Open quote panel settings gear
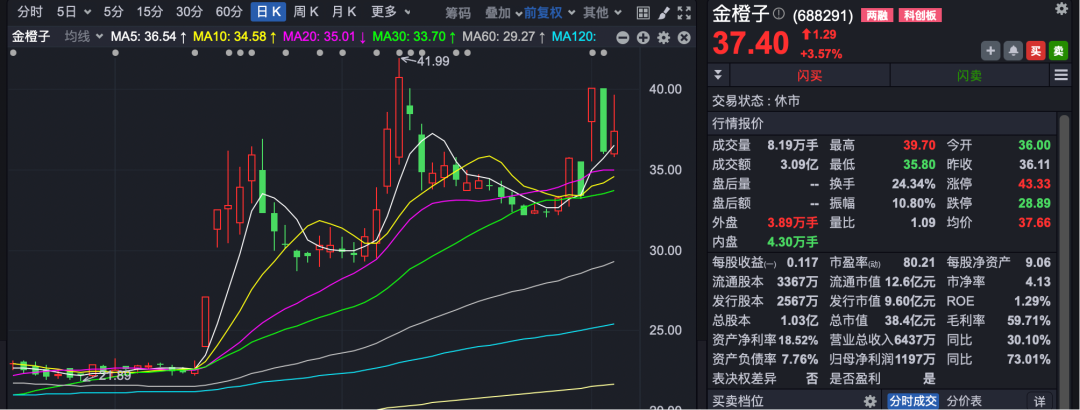Image resolution: width=1080 pixels, height=410 pixels. 1061,9
